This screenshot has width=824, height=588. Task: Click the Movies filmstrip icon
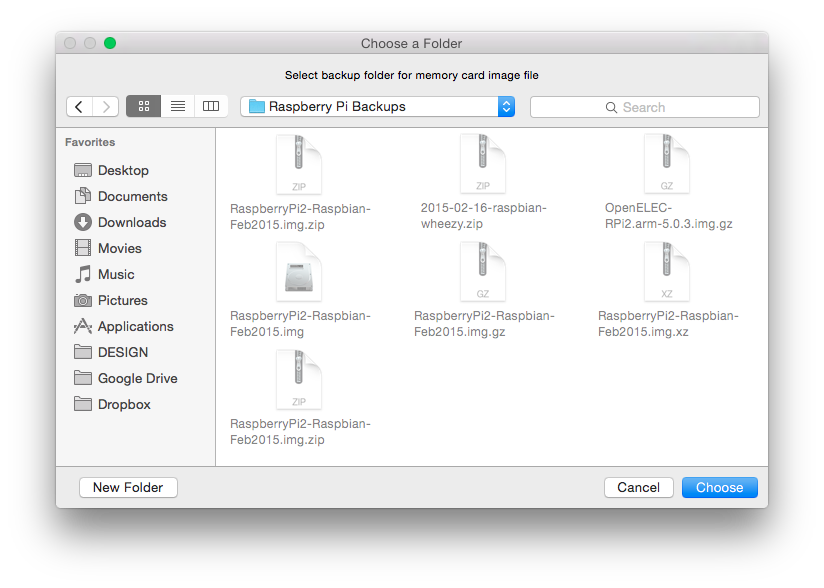click(83, 248)
